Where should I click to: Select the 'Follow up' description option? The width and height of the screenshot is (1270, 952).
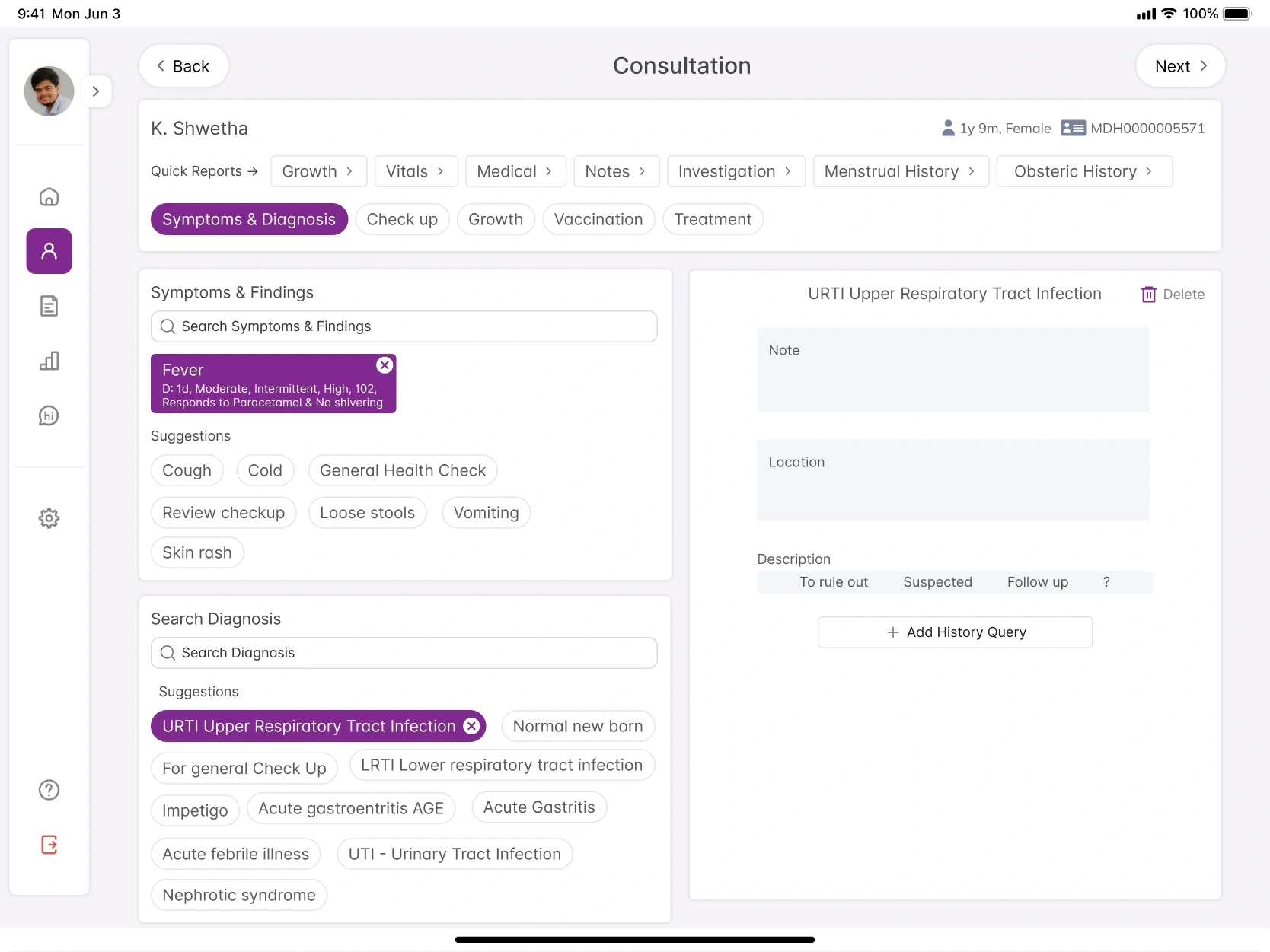point(1038,582)
